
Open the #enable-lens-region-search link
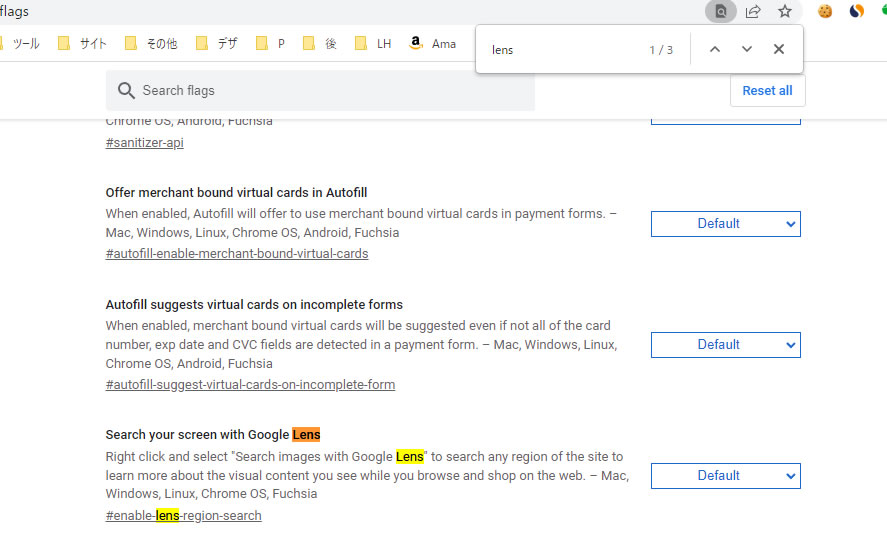pyautogui.click(x=183, y=515)
